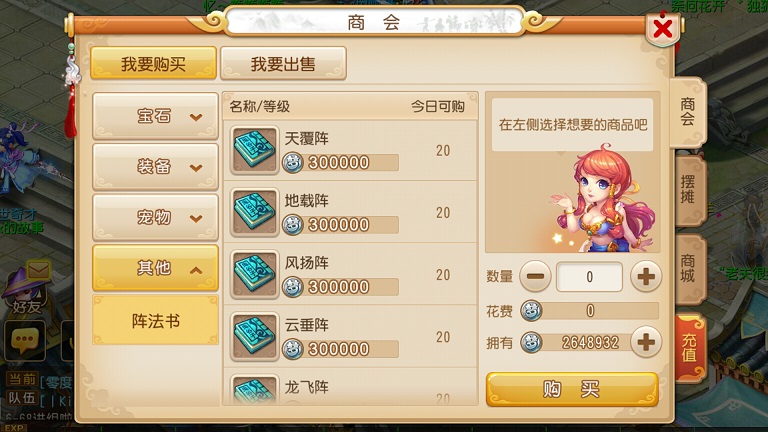Increase quantity with the plus button
Image resolution: width=768 pixels, height=432 pixels.
pos(646,277)
